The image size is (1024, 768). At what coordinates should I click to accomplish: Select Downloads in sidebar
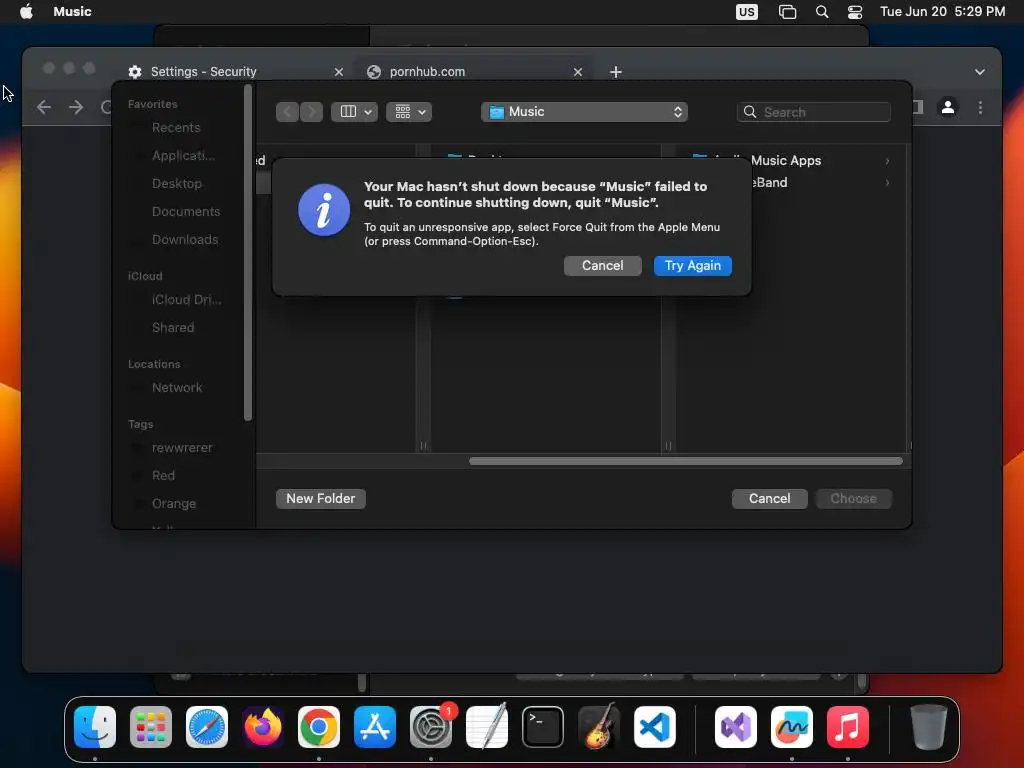tap(185, 240)
